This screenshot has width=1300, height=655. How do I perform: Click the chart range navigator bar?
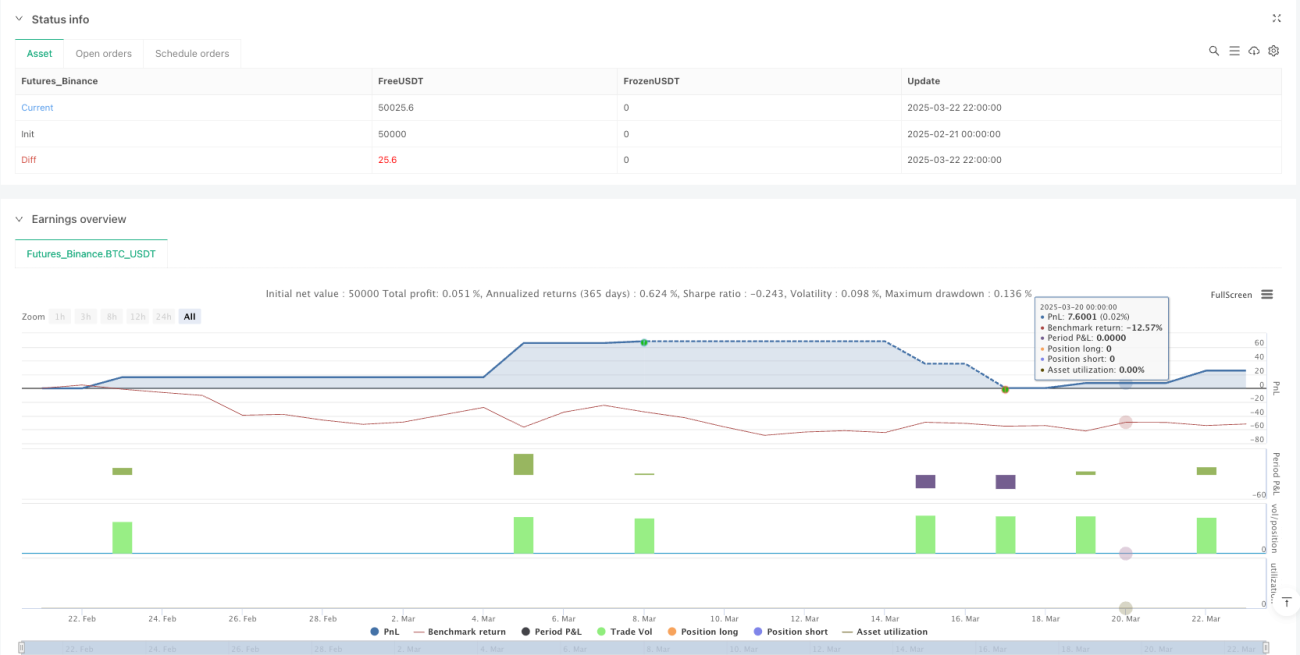coord(645,648)
